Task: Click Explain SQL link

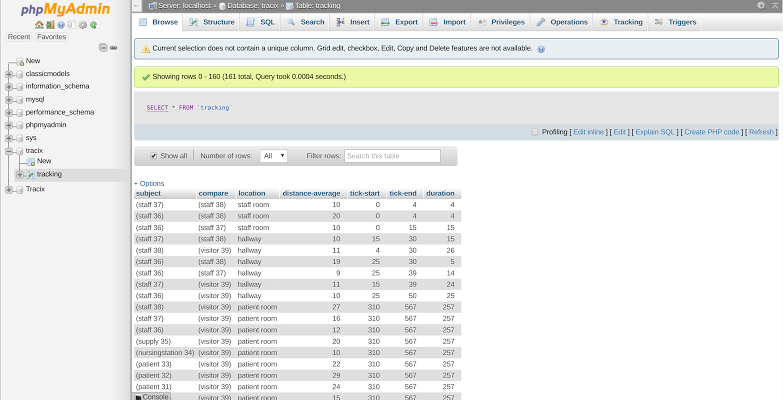Action: [655, 132]
